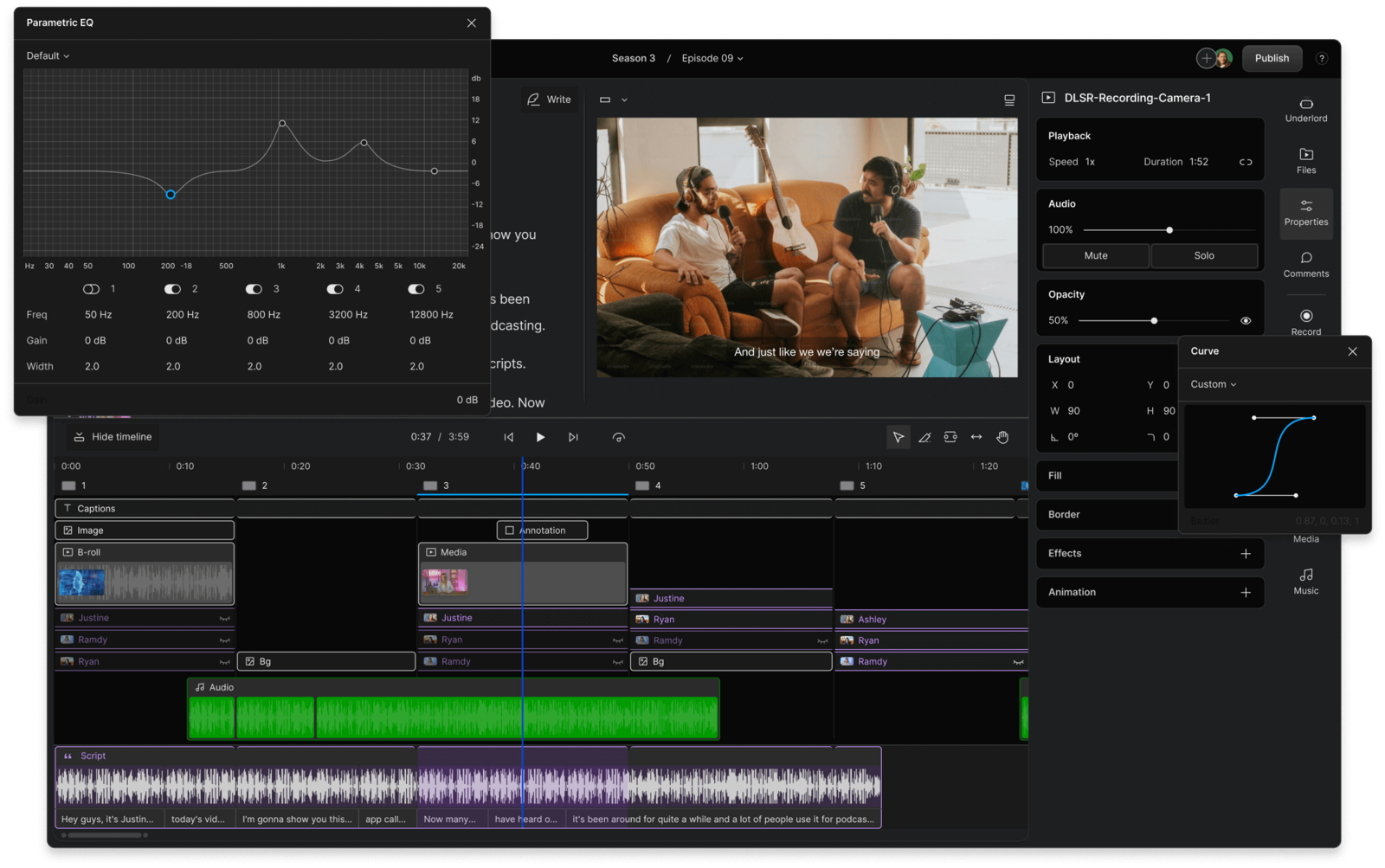Open the Default preset dropdown in Parametric EQ
The height and width of the screenshot is (868, 1385).
point(47,55)
